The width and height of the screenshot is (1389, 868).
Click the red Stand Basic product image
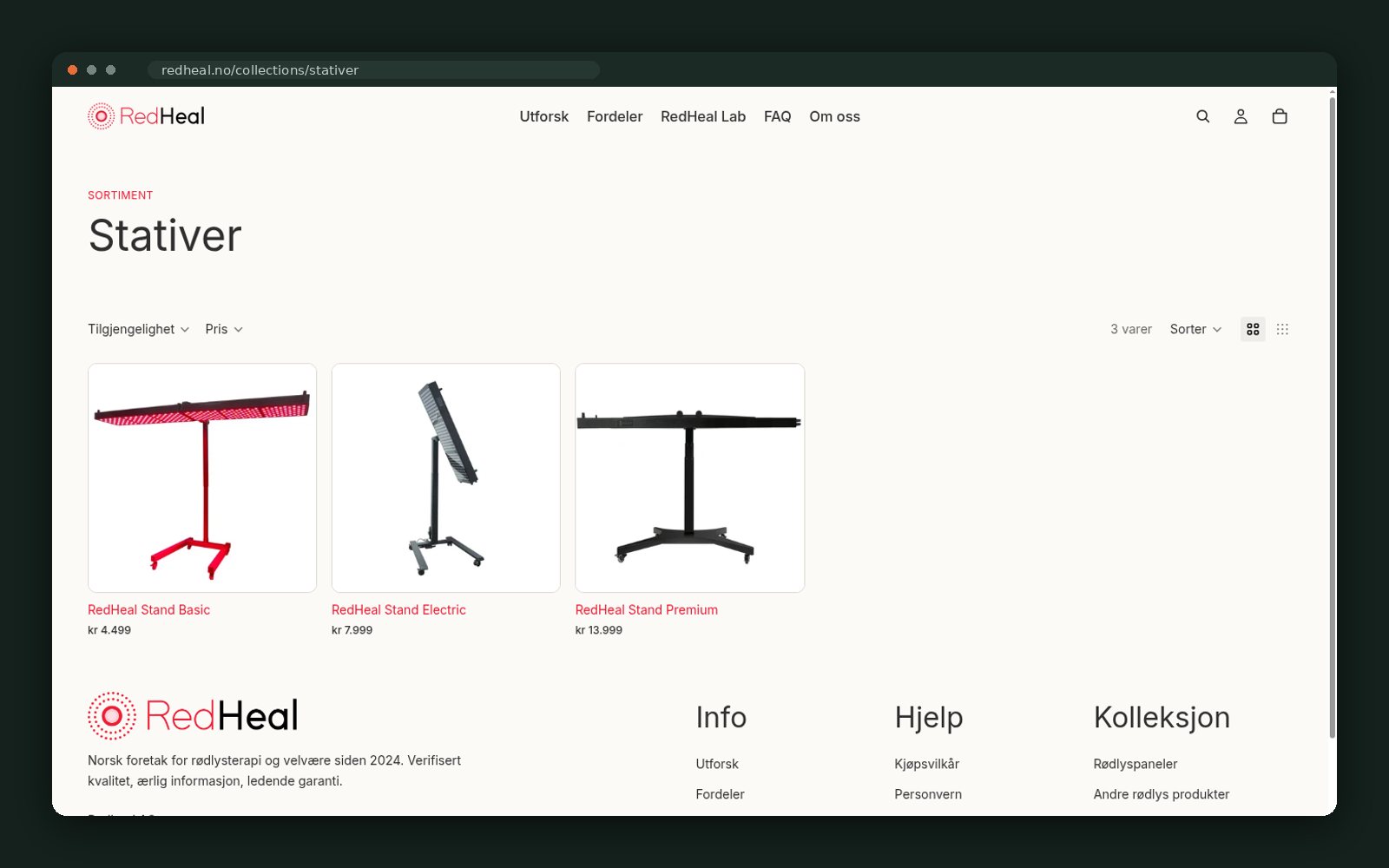202,478
